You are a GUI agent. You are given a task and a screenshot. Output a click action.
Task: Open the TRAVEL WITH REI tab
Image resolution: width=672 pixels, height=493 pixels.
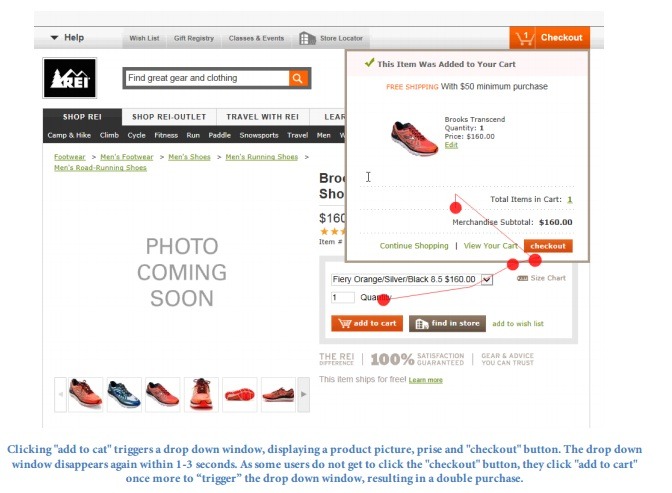262,117
